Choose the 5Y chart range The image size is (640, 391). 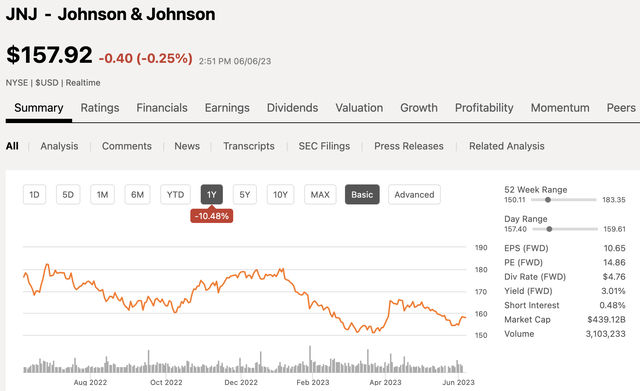pyautogui.click(x=244, y=195)
